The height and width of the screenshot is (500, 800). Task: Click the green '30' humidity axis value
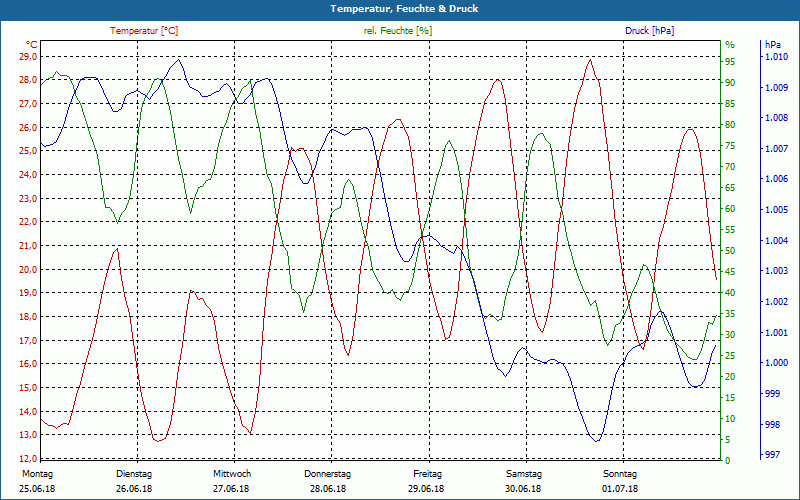[x=730, y=335]
